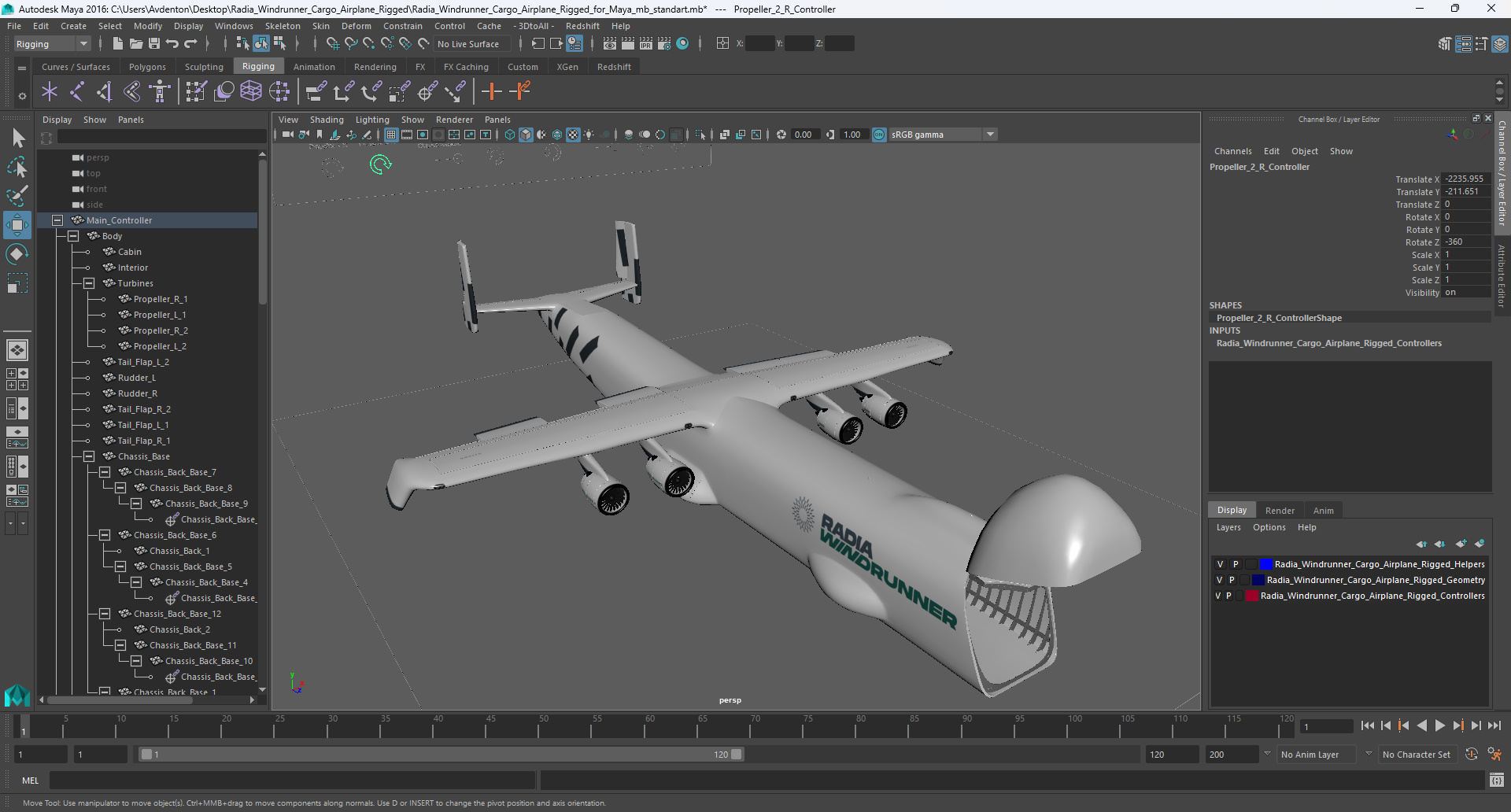Activate the Rotate tool in toolbox
1511x812 pixels.
17,253
